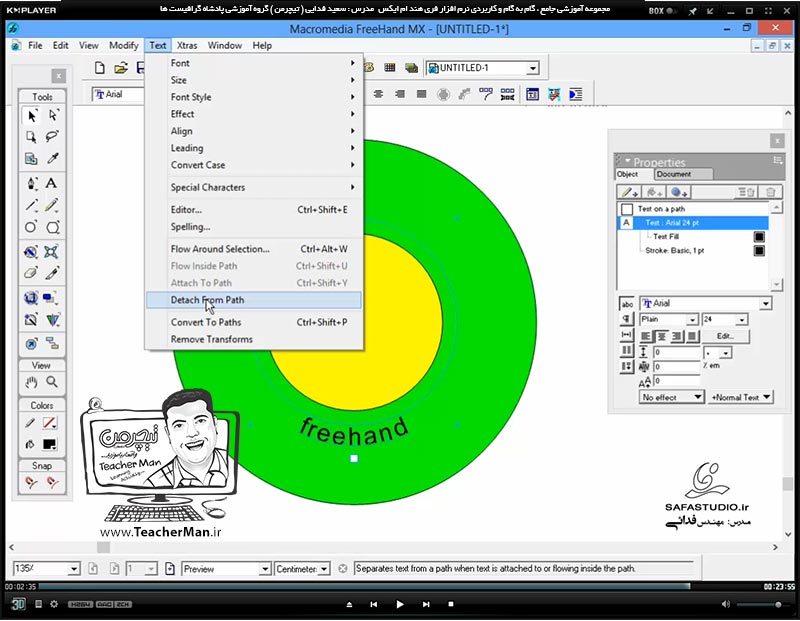Click the spelling check toolbar icon

[x=554, y=94]
